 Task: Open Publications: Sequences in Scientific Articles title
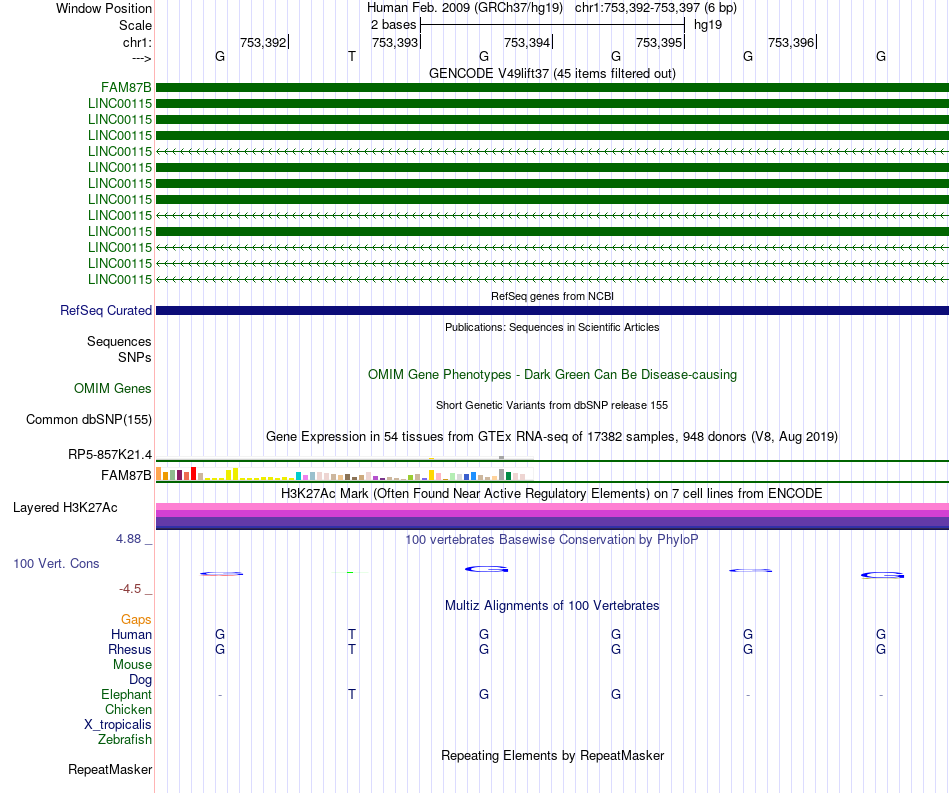pos(552,327)
